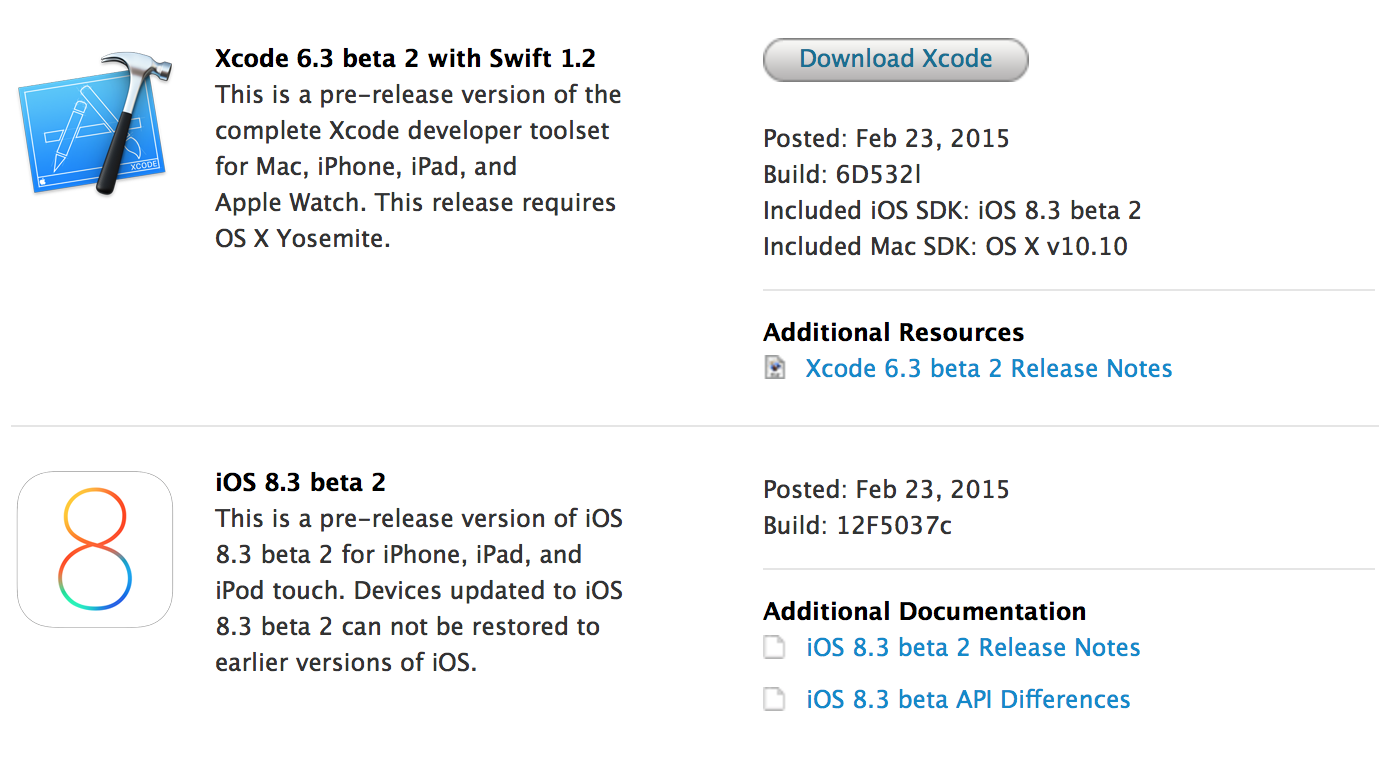Open iOS 8.3 beta API Differences link

(x=968, y=699)
